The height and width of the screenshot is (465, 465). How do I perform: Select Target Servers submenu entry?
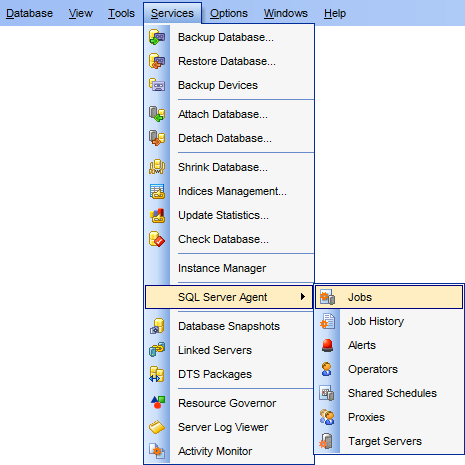point(389,441)
